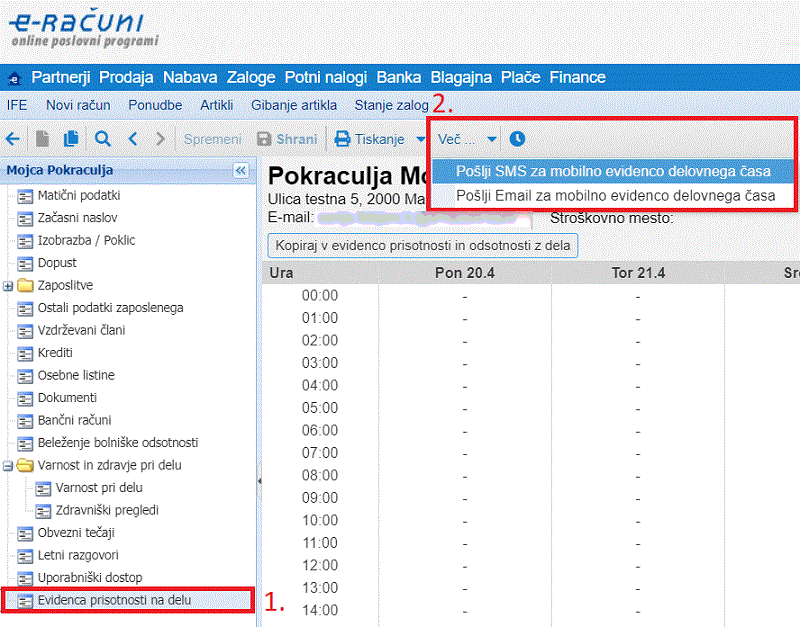Collapse the Mojca Pokraculja side panel
This screenshot has height=627, width=800.
pos(241,170)
